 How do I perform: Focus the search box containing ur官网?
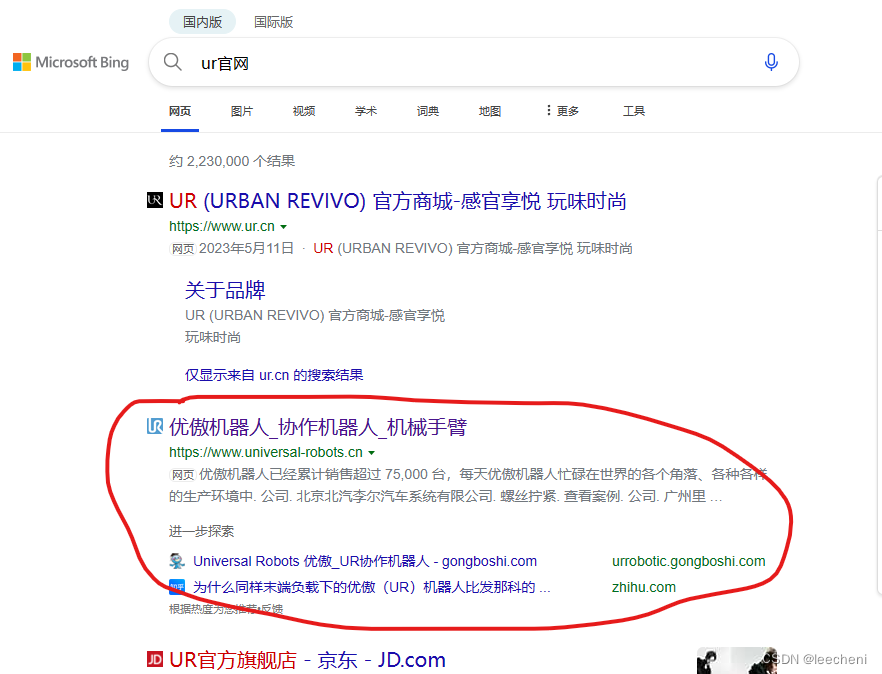(x=472, y=62)
